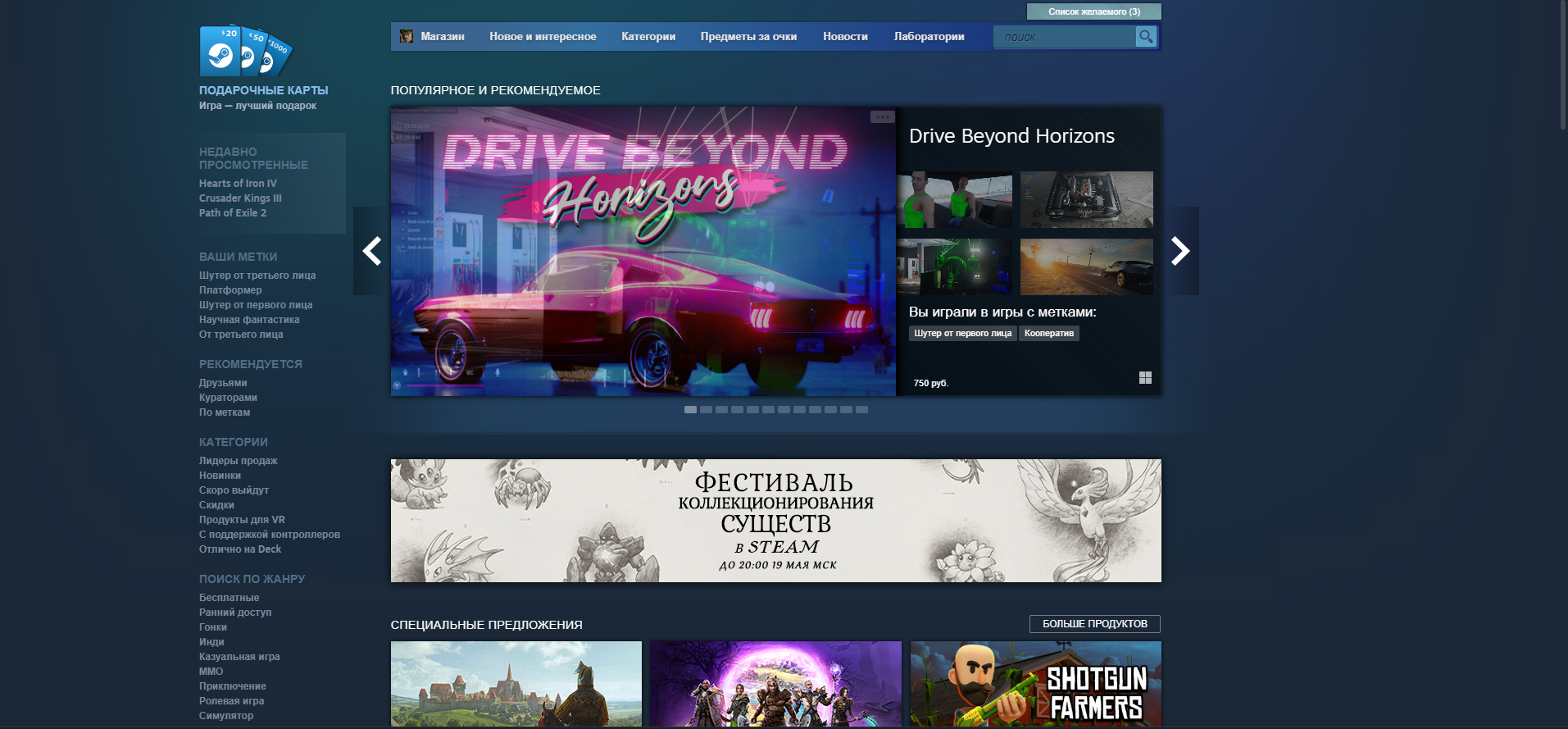Browse the Бесплатные genre
This screenshot has width=1568, height=729.
(229, 598)
